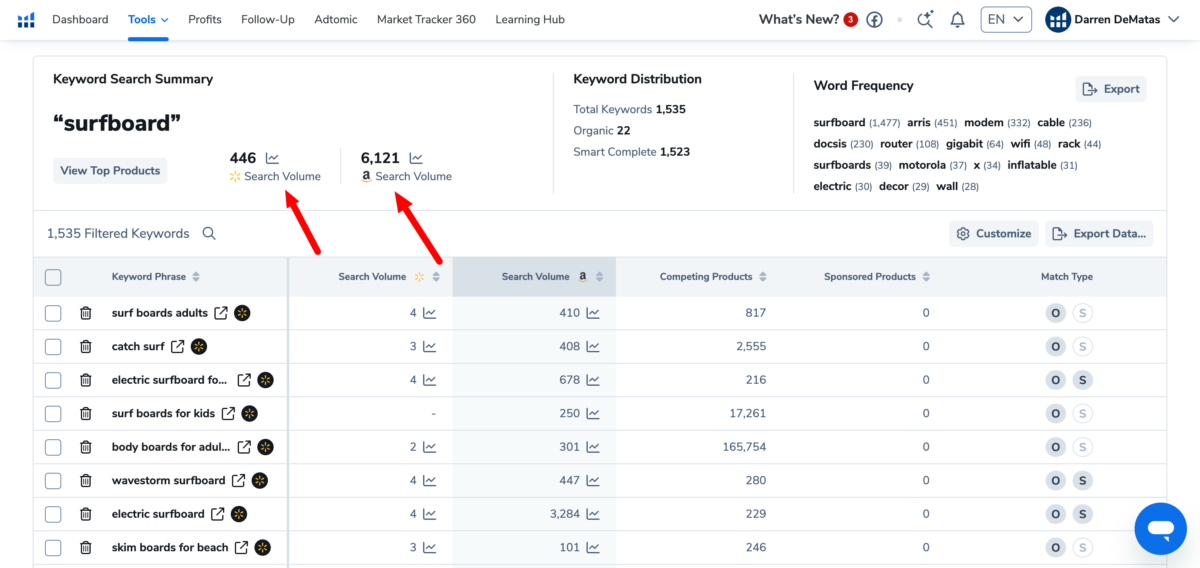
Task: Click the O match type badge for catch surf
Action: click(x=1054, y=347)
